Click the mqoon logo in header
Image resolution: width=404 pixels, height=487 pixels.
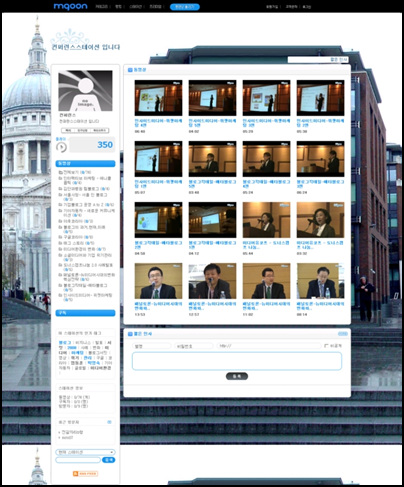(70, 6)
